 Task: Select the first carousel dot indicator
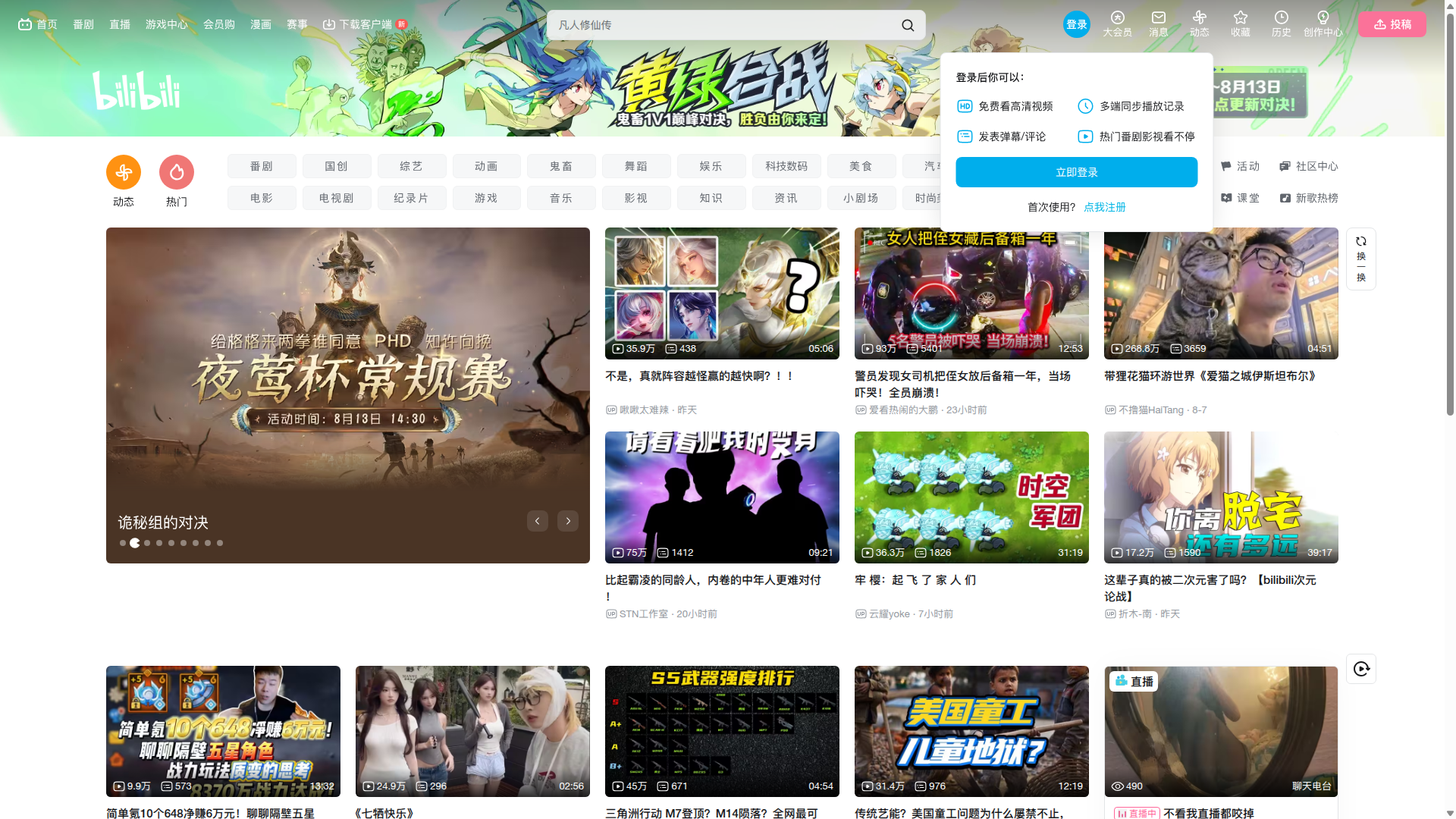122,543
